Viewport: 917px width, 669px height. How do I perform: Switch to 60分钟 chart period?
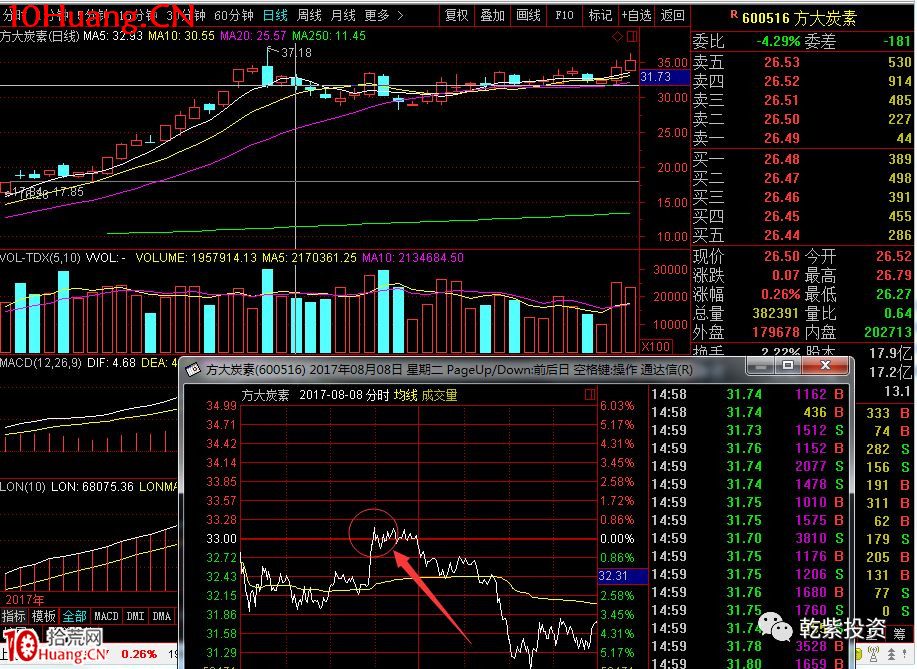click(x=234, y=16)
